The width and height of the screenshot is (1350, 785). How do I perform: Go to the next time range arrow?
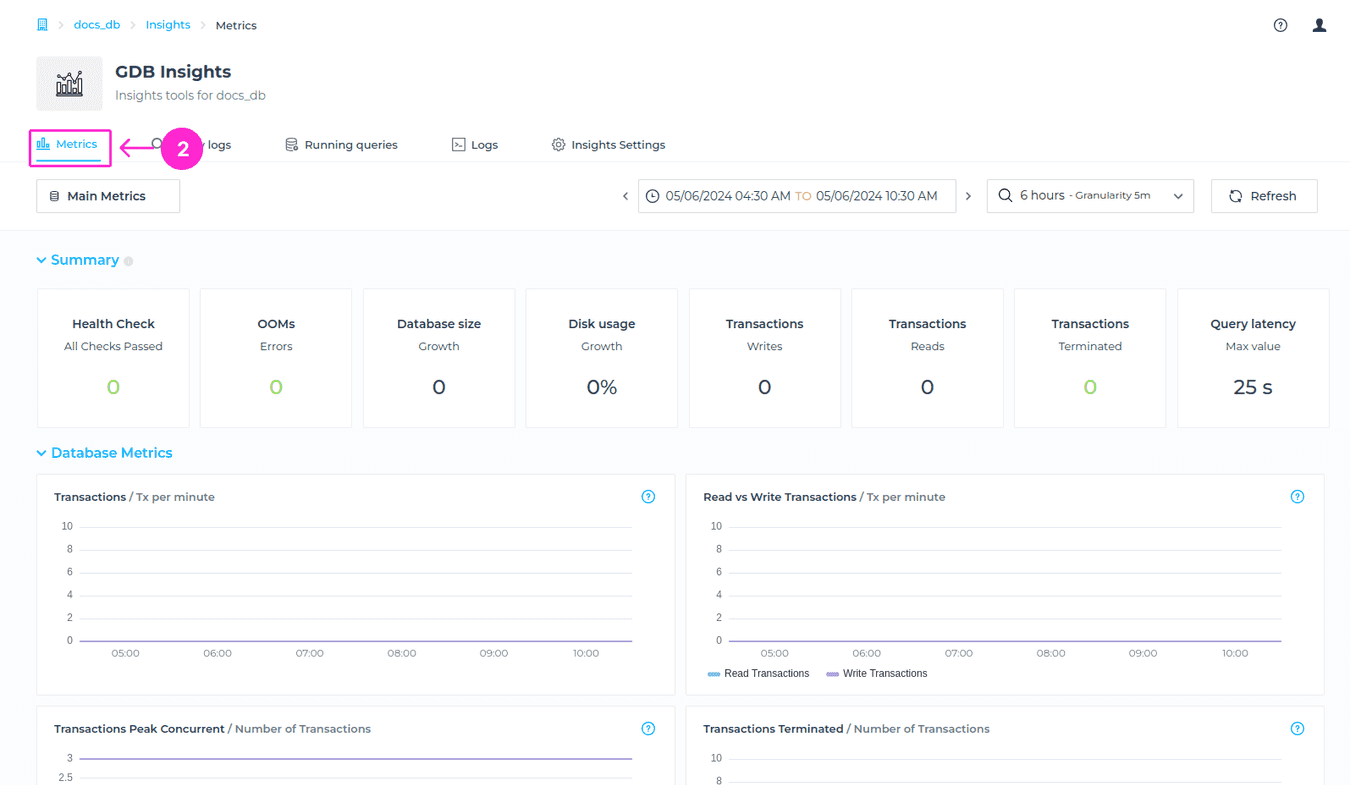coord(968,196)
